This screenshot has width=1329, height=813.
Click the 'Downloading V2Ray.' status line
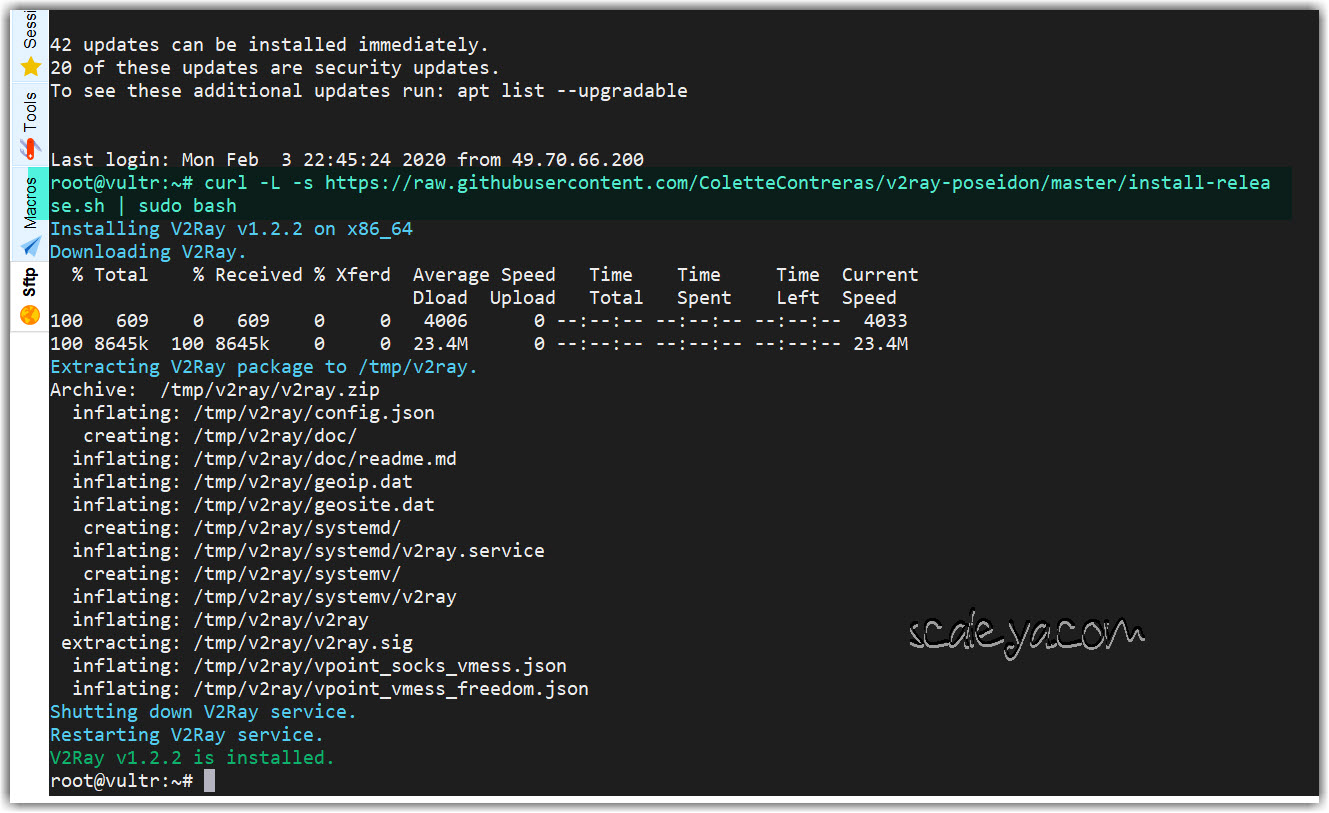coord(148,252)
